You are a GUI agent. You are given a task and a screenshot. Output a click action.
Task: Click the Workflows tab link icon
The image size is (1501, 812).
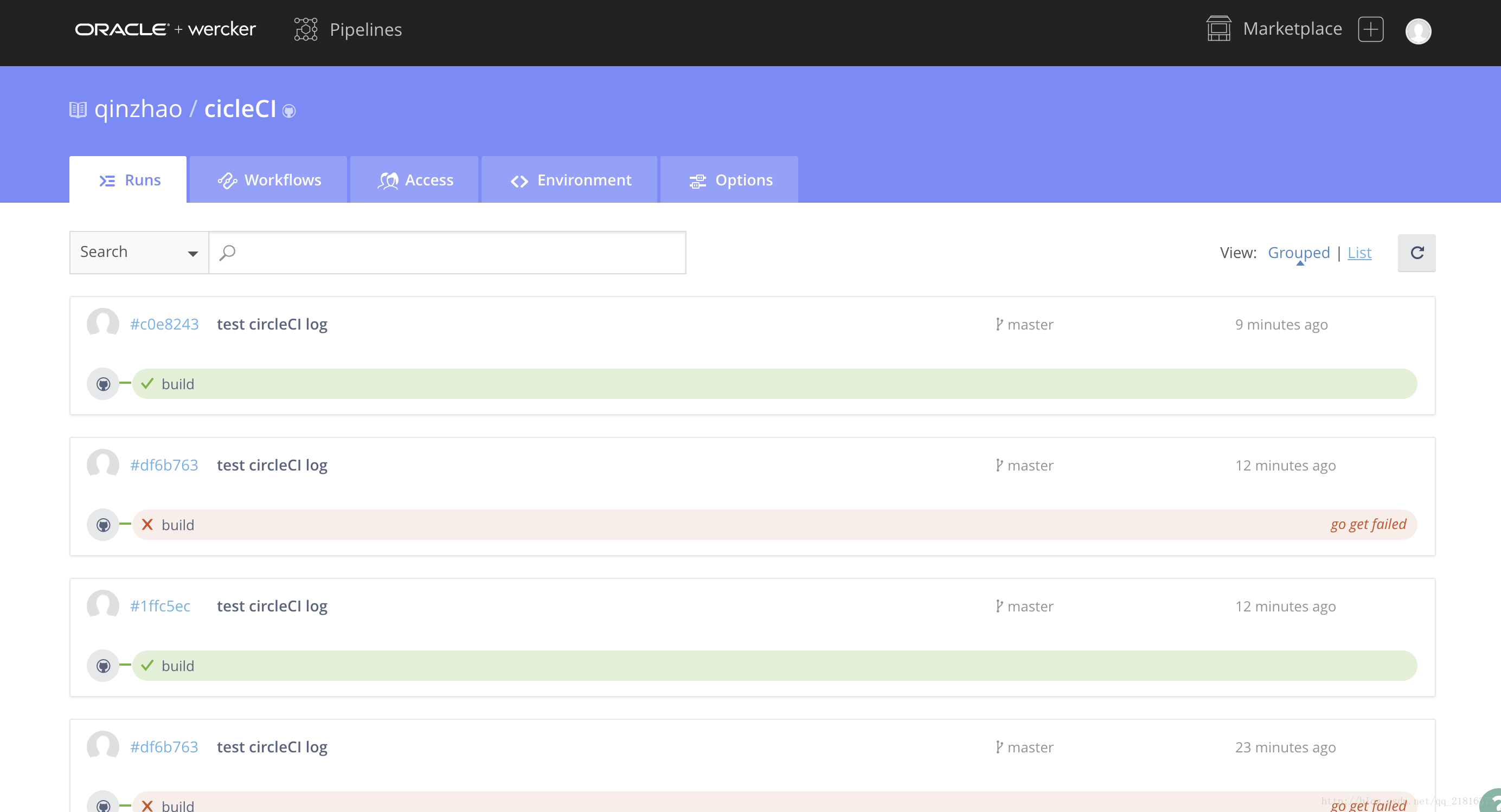pos(227,181)
